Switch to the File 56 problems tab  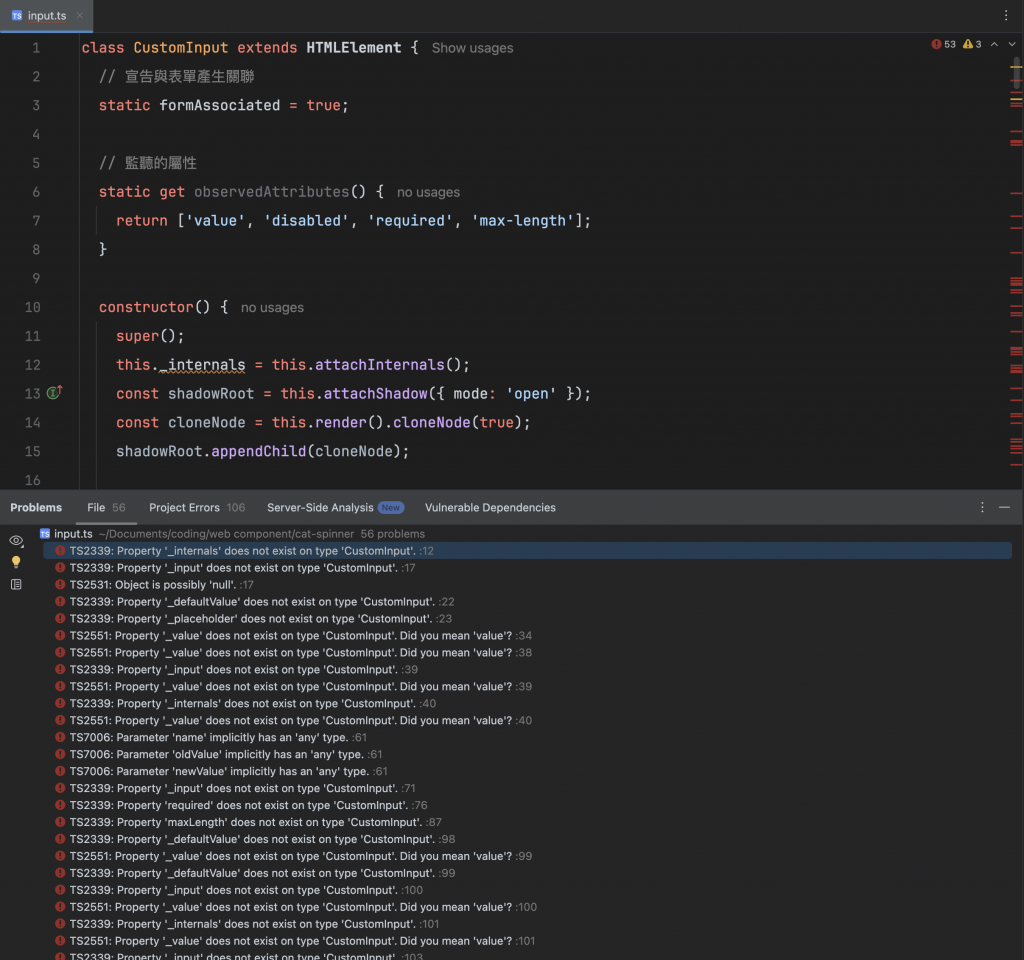(x=106, y=507)
